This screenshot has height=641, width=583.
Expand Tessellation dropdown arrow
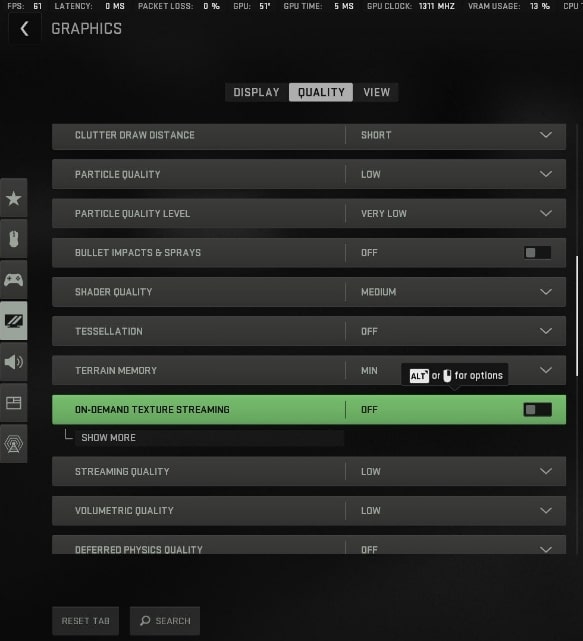coord(546,331)
